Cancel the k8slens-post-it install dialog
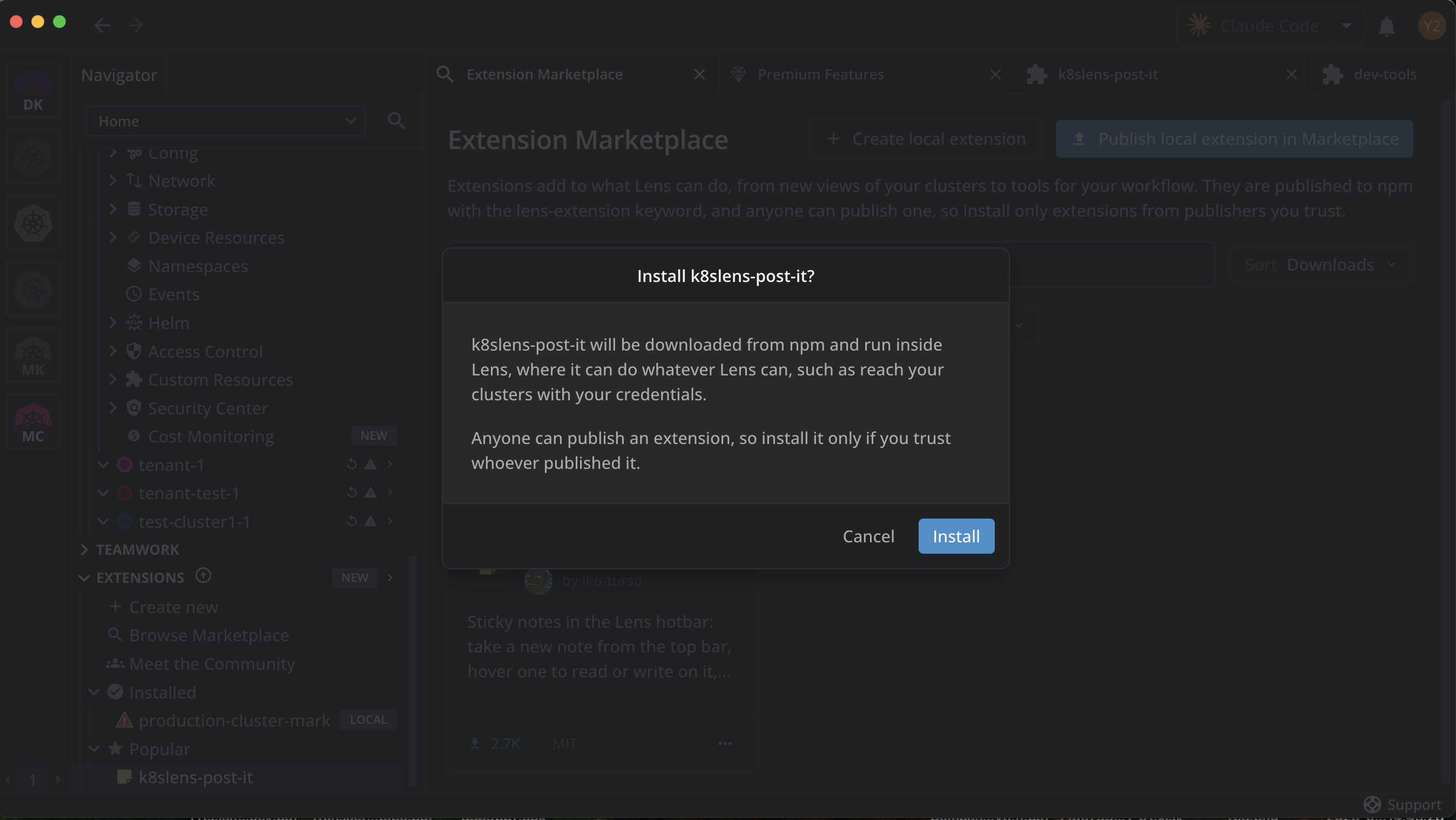1456x820 pixels. (868, 535)
